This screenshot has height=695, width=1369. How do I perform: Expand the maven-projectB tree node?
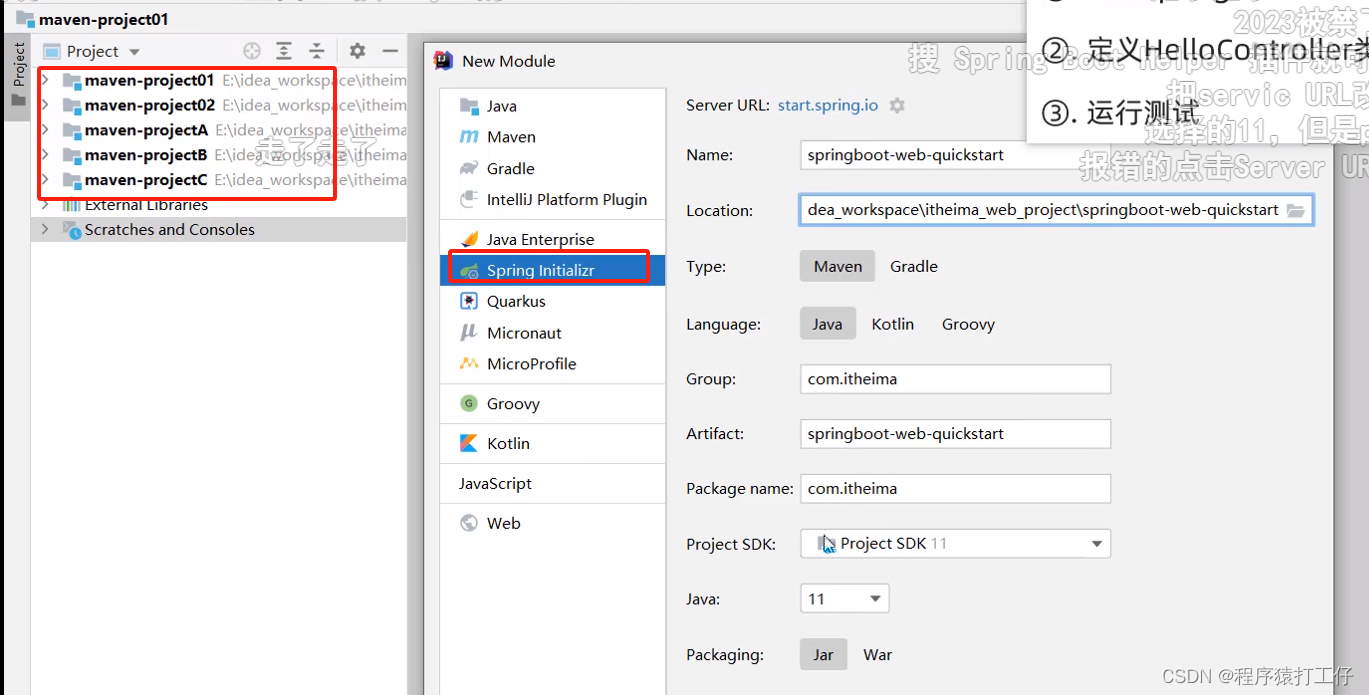[45, 155]
